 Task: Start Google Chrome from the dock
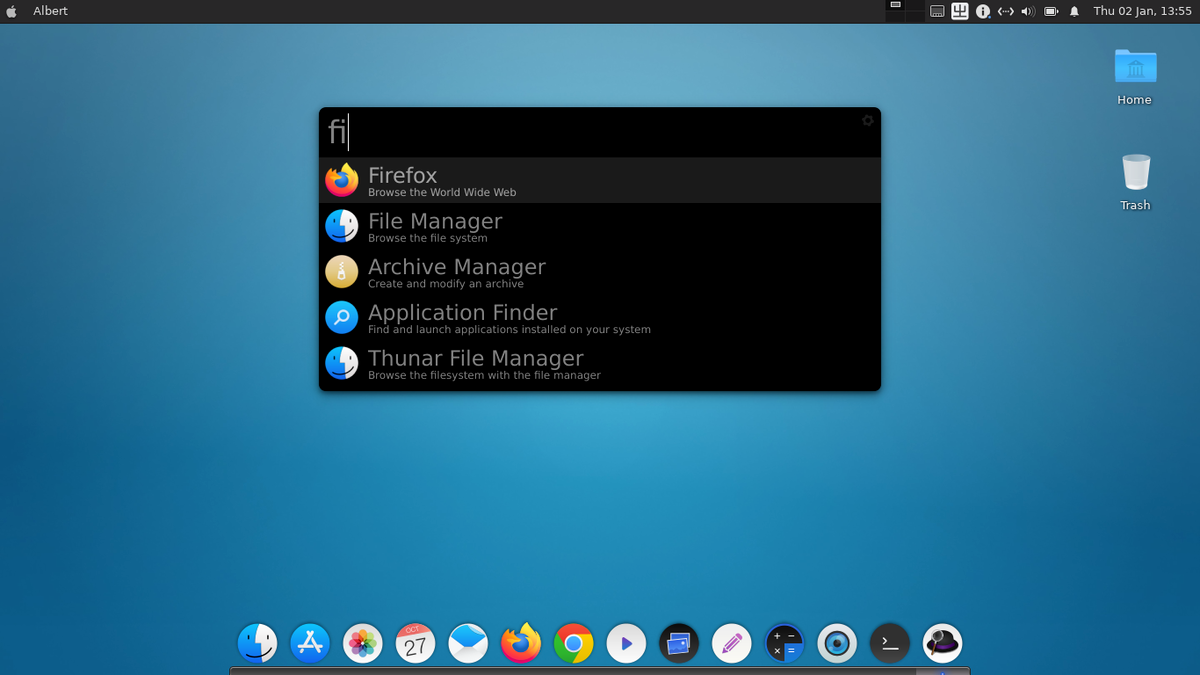573,643
